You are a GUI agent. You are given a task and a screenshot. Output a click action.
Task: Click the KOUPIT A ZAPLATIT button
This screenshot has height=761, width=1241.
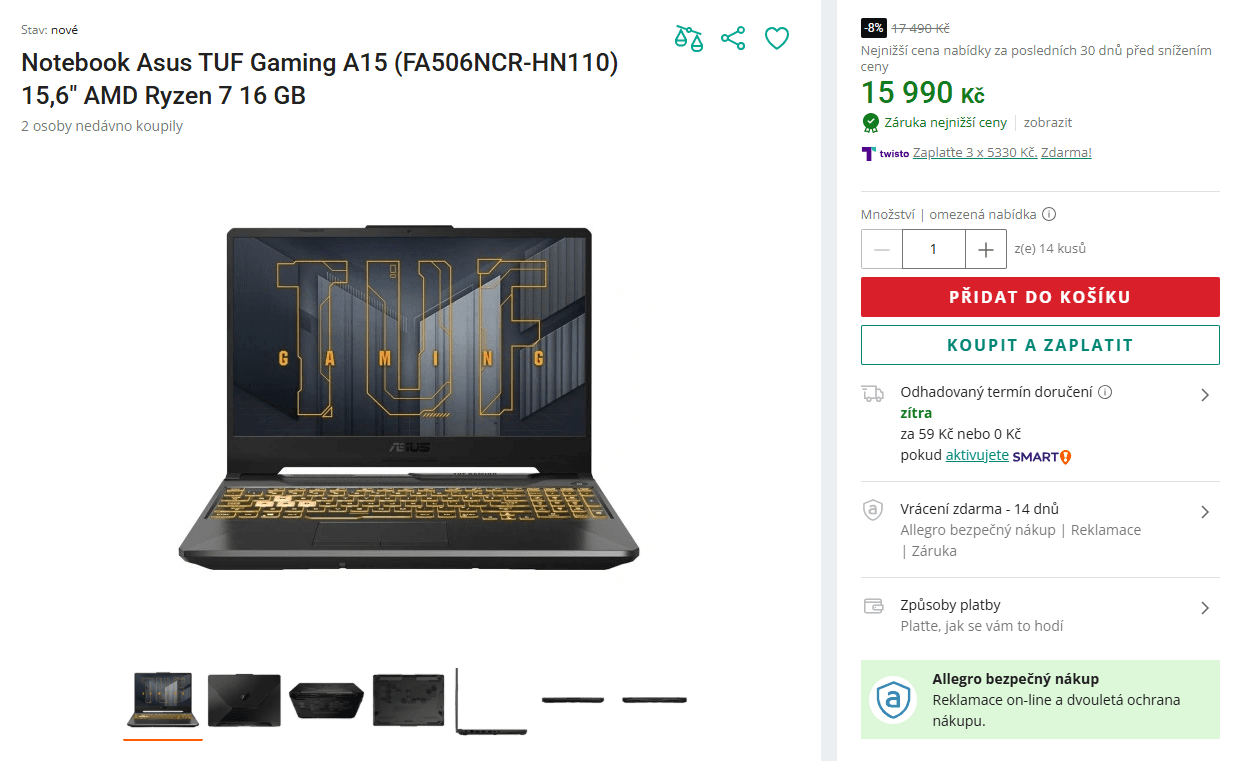click(x=1040, y=344)
